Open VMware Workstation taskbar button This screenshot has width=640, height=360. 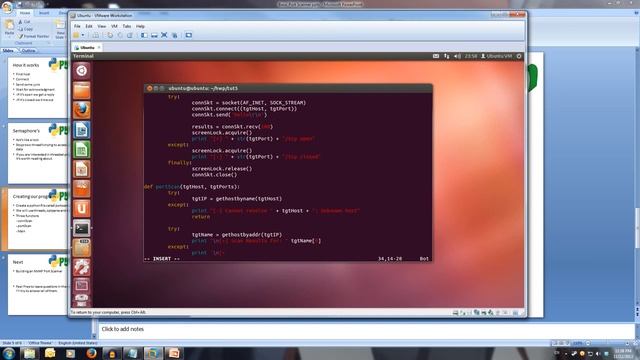coord(153,353)
